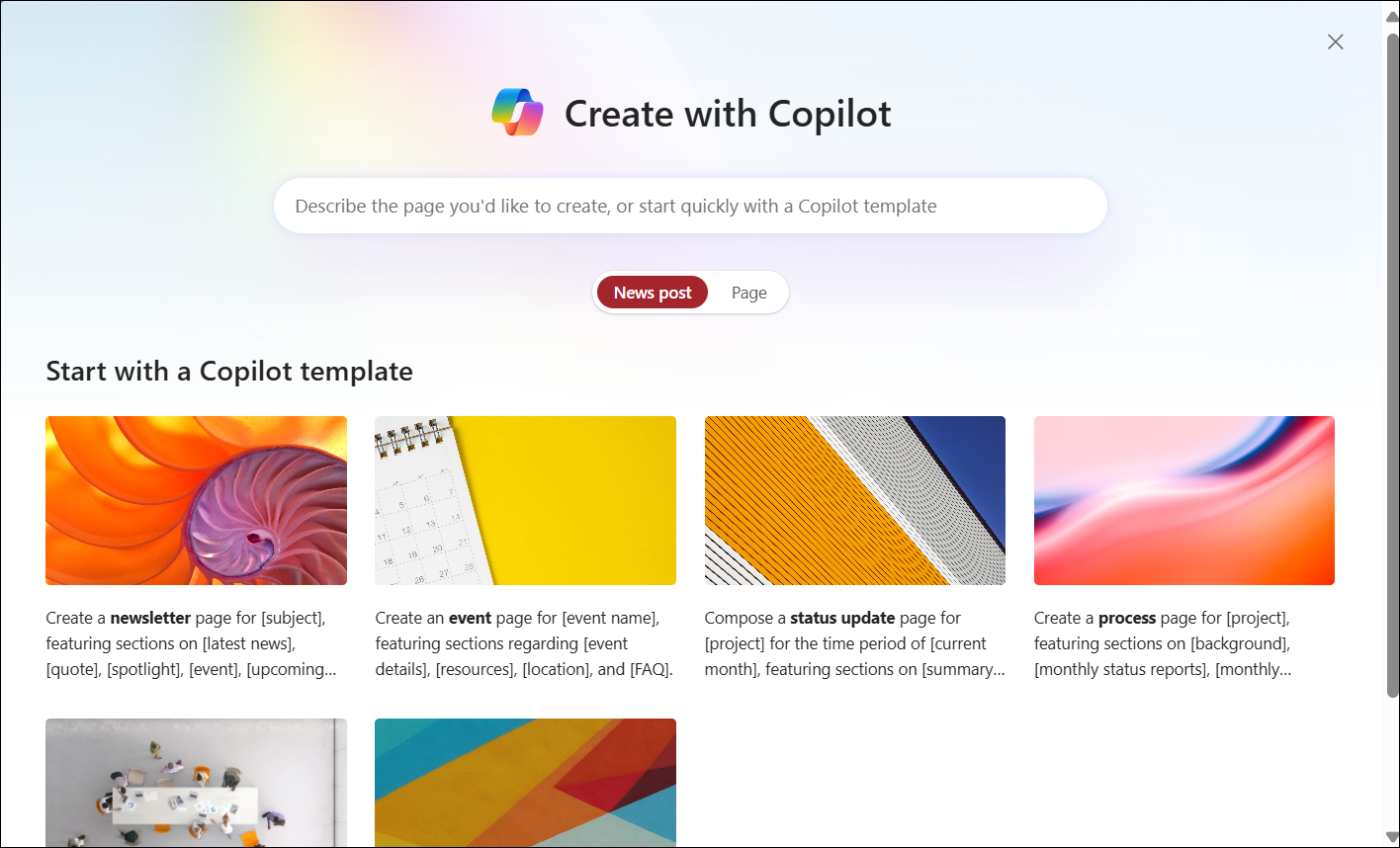The image size is (1400, 848).
Task: Select the event page calendar template thumbnail
Action: (525, 500)
